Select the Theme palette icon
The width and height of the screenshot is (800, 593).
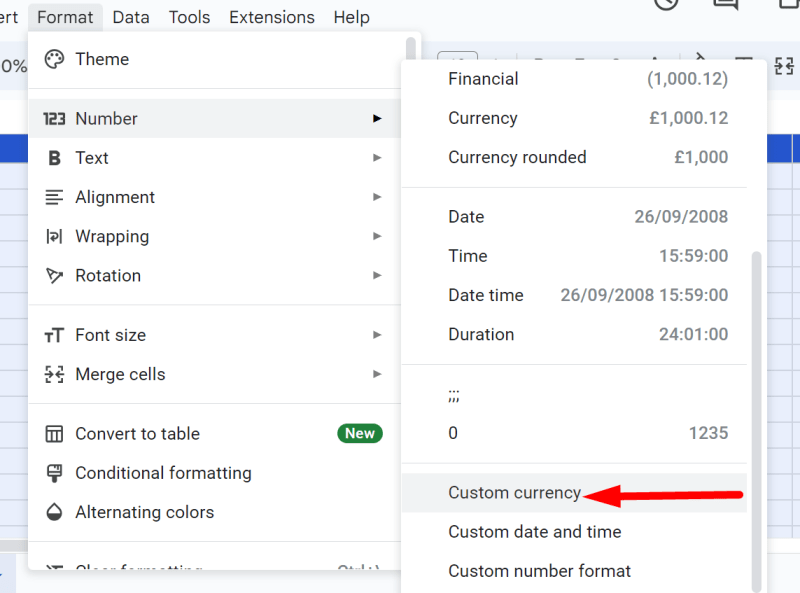coord(55,59)
